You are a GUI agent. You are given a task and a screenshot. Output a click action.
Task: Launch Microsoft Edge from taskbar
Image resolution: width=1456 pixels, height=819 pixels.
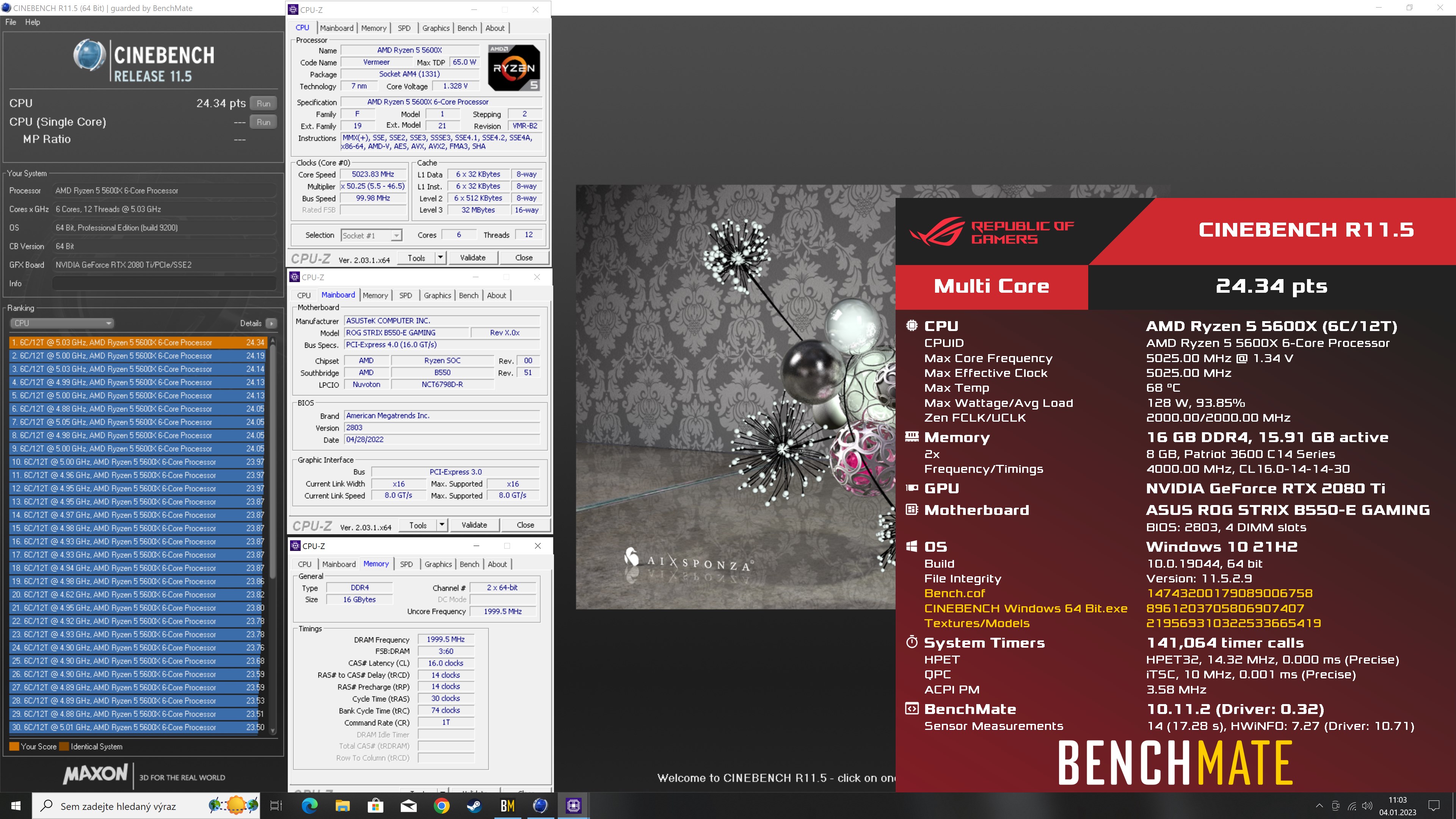pos(310,805)
